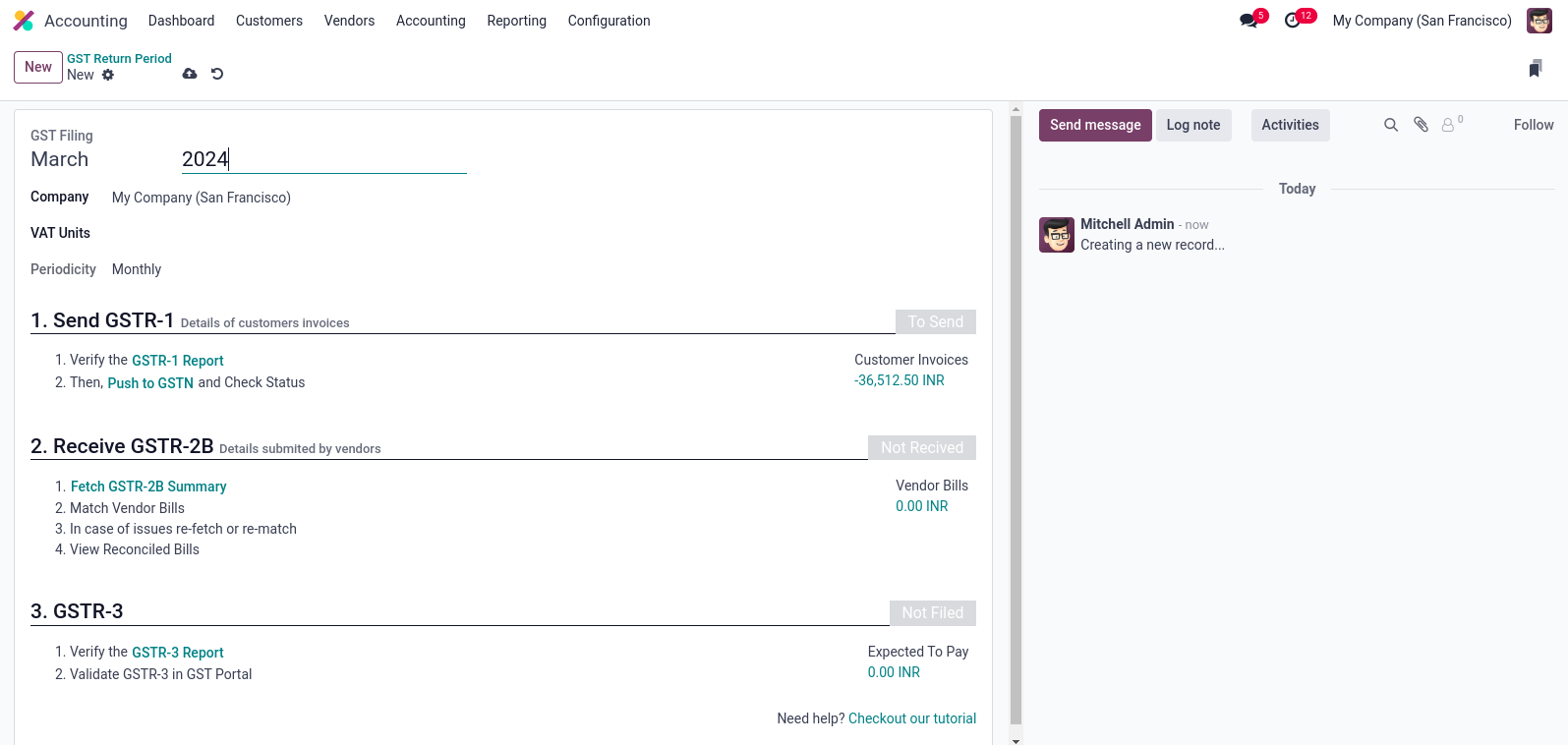The image size is (1568, 745).
Task: Search messages with magnifier icon
Action: click(1391, 125)
